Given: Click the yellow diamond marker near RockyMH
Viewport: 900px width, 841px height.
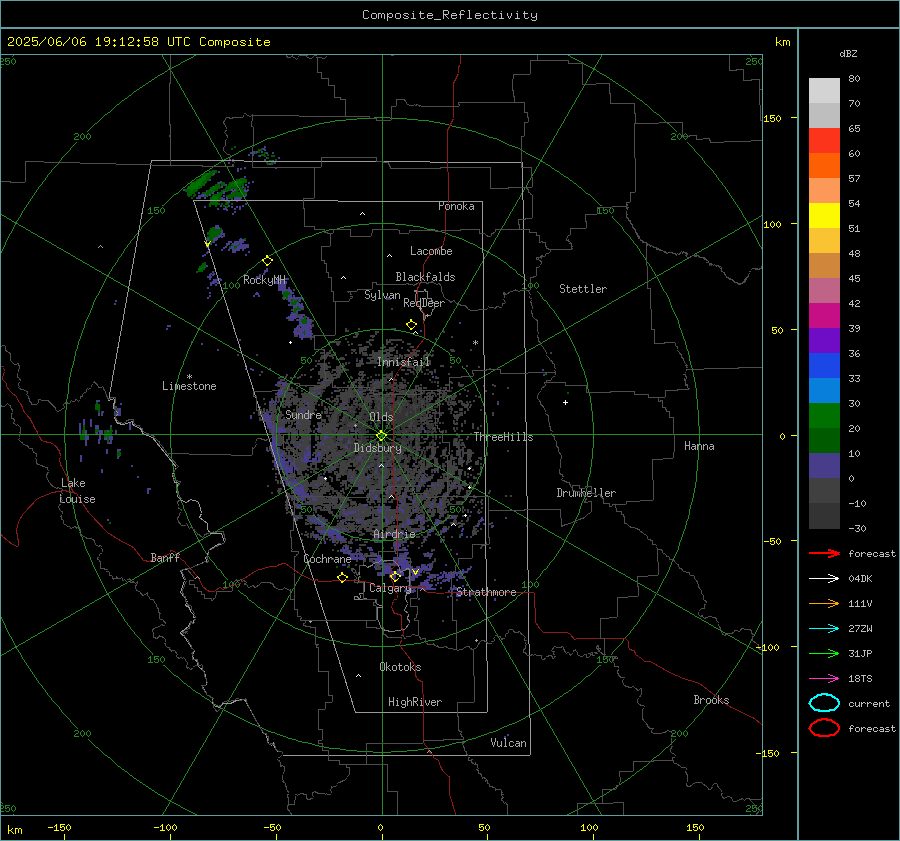Looking at the screenshot, I should pyautogui.click(x=267, y=261).
